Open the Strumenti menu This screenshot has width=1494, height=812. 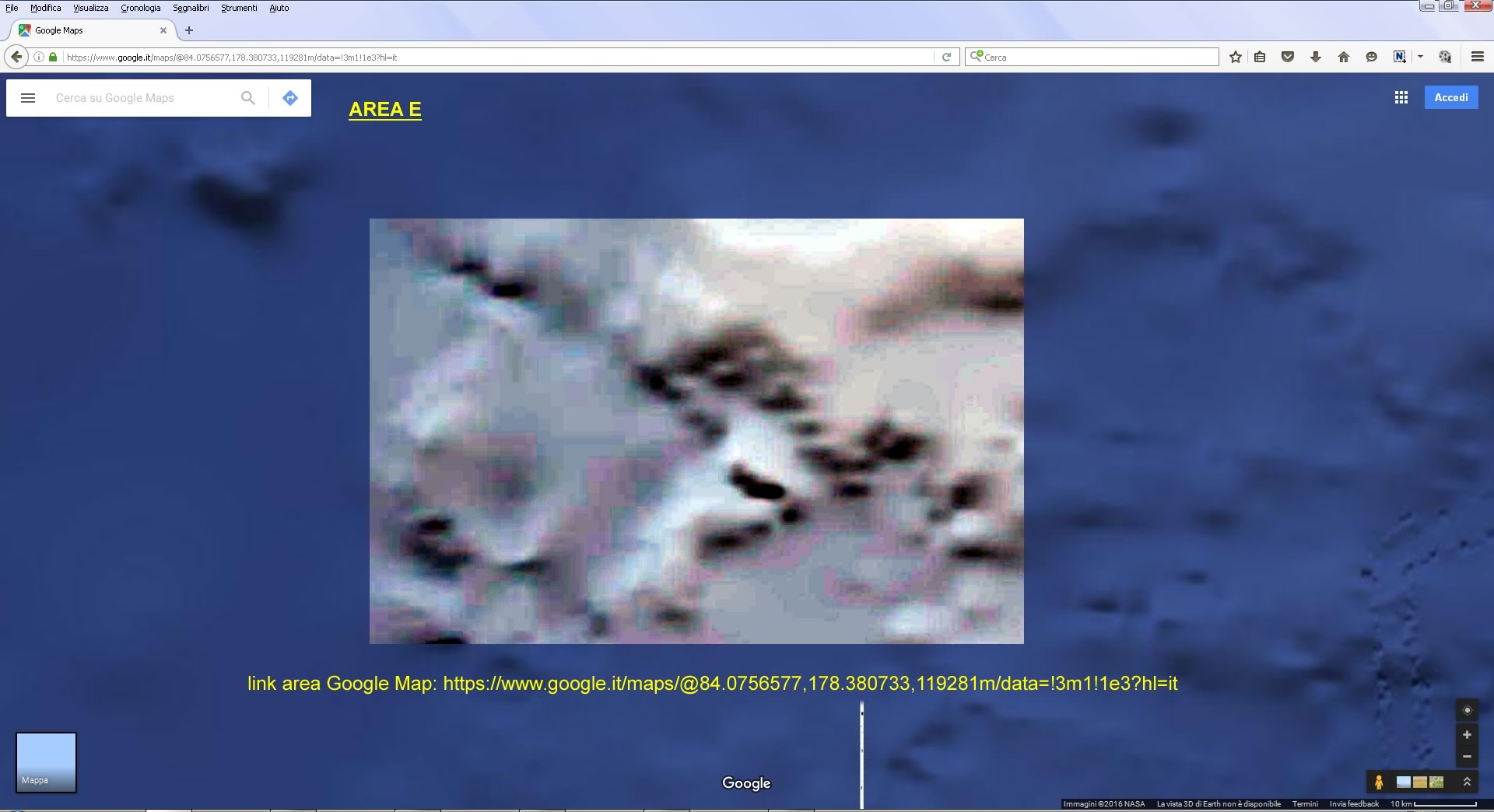[x=239, y=8]
